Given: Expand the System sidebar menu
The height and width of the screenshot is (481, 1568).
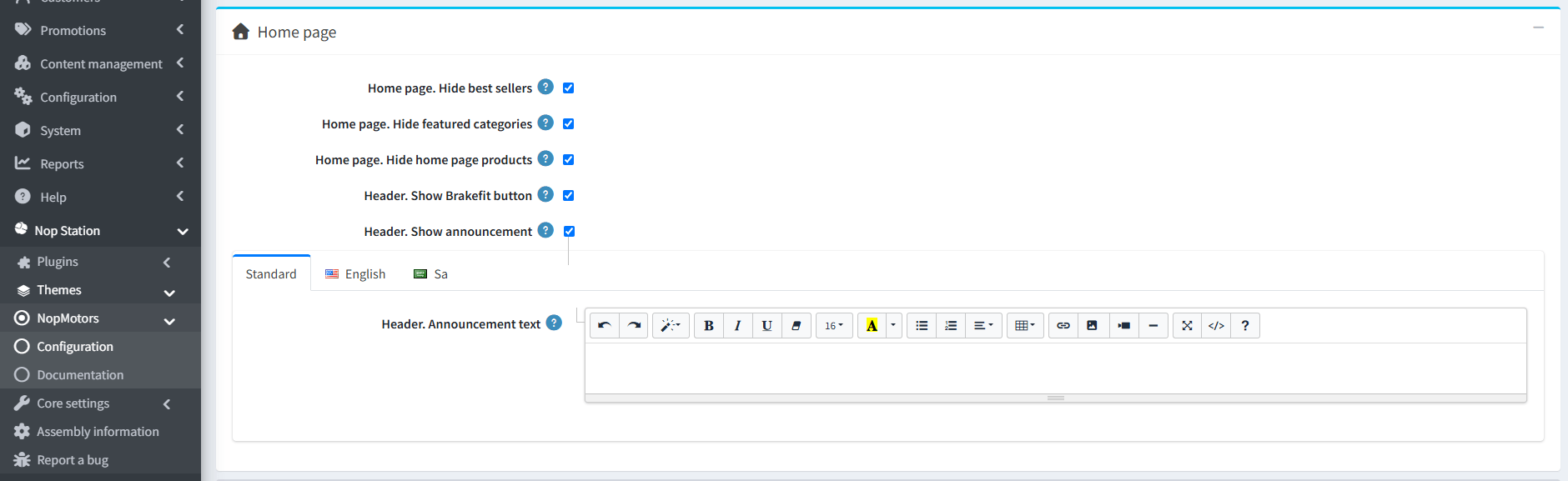Looking at the screenshot, I should coord(100,130).
